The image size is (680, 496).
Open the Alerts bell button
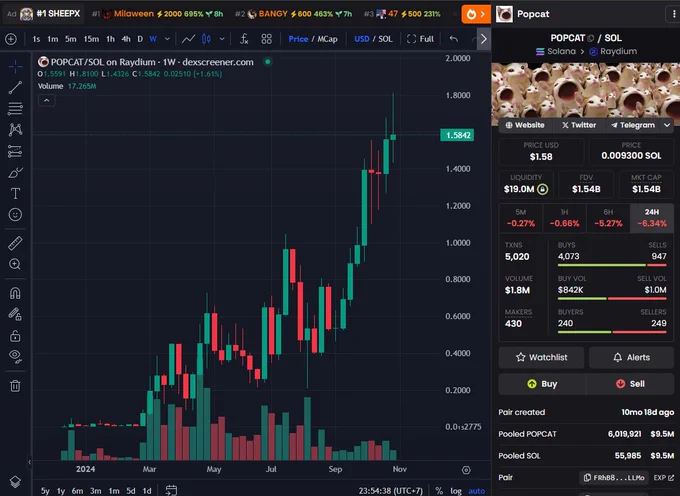pos(631,357)
